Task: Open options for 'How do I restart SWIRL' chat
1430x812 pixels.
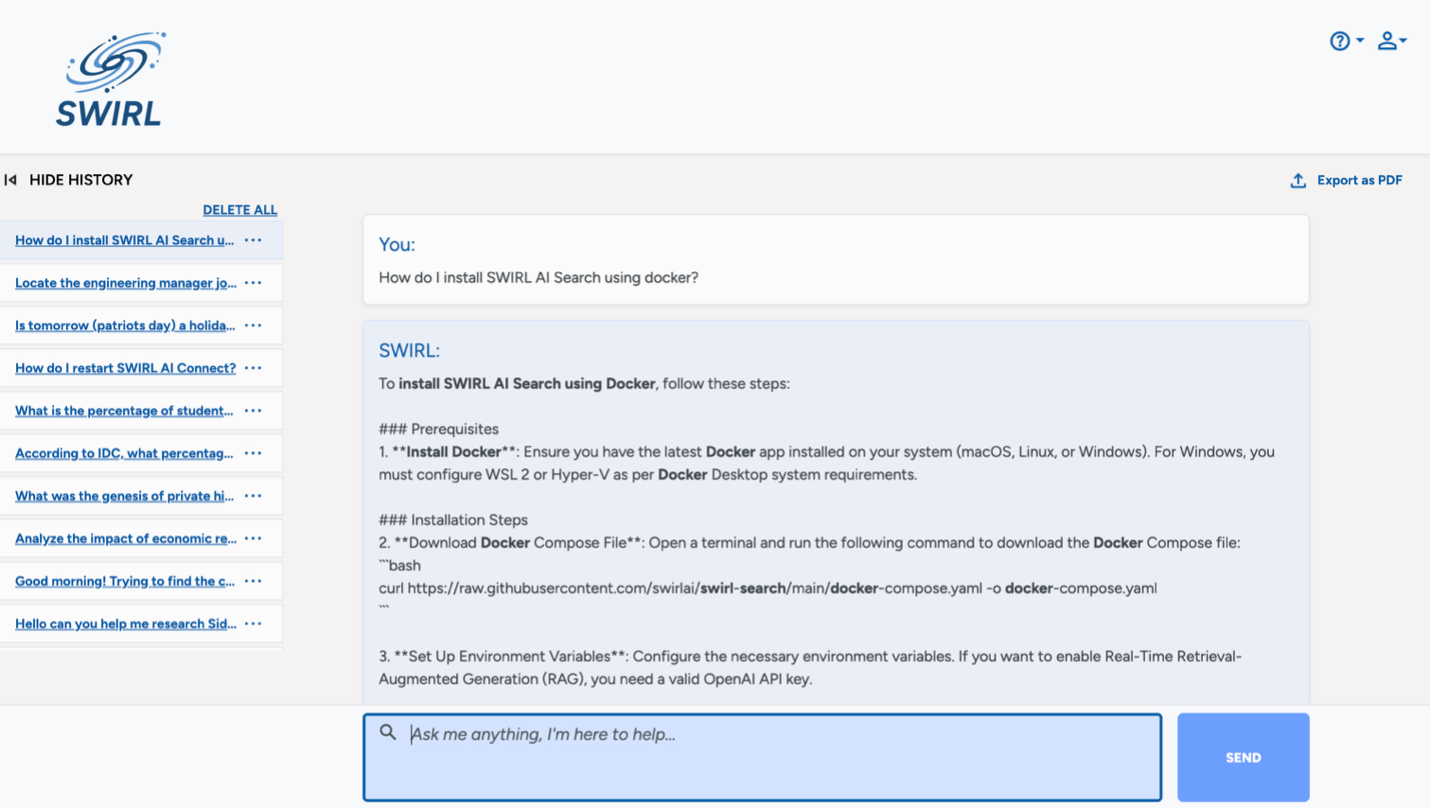Action: click(x=253, y=368)
